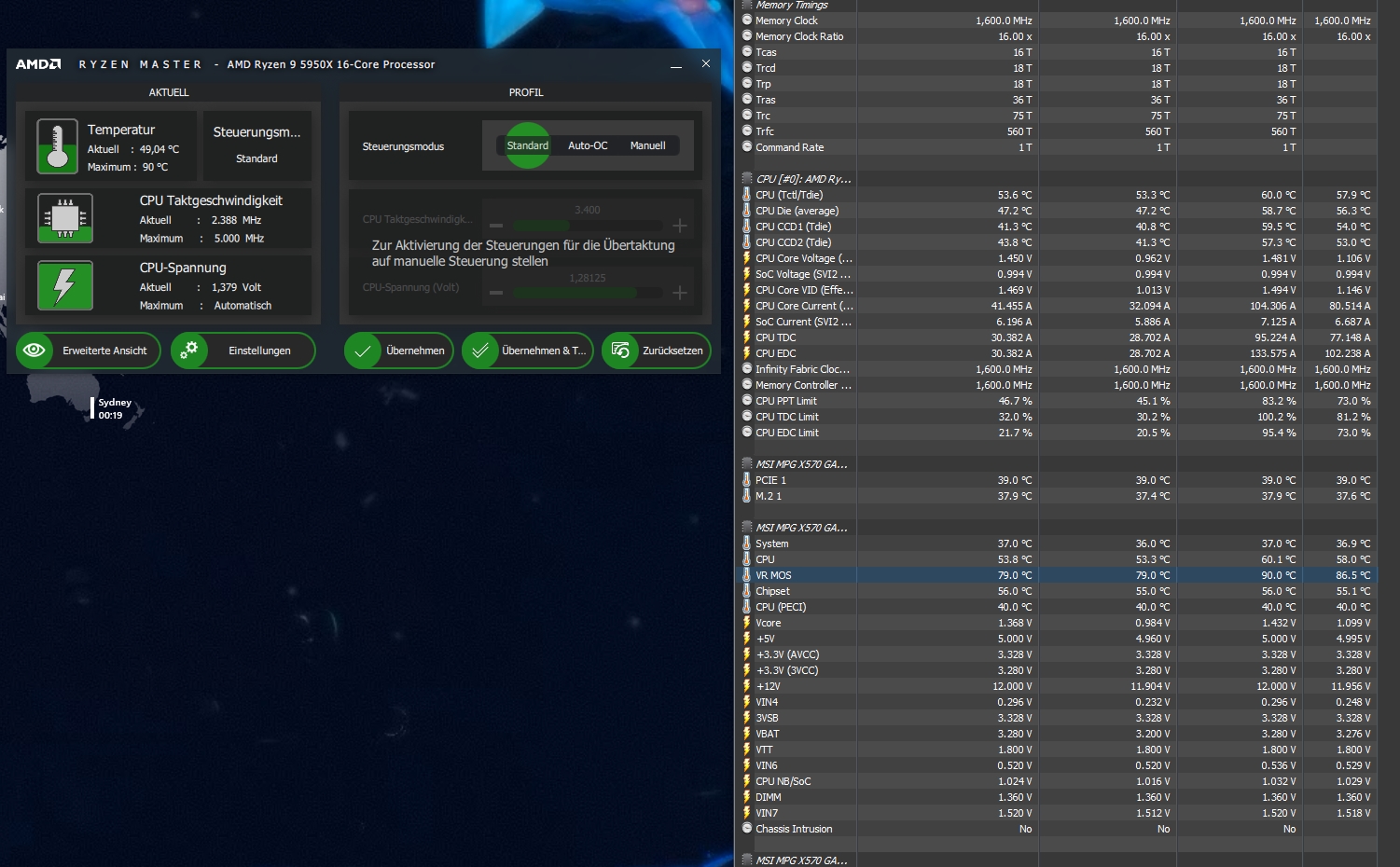Click the thermometer icon beside Chipset
The height and width of the screenshot is (867, 1400).
pyautogui.click(x=747, y=591)
